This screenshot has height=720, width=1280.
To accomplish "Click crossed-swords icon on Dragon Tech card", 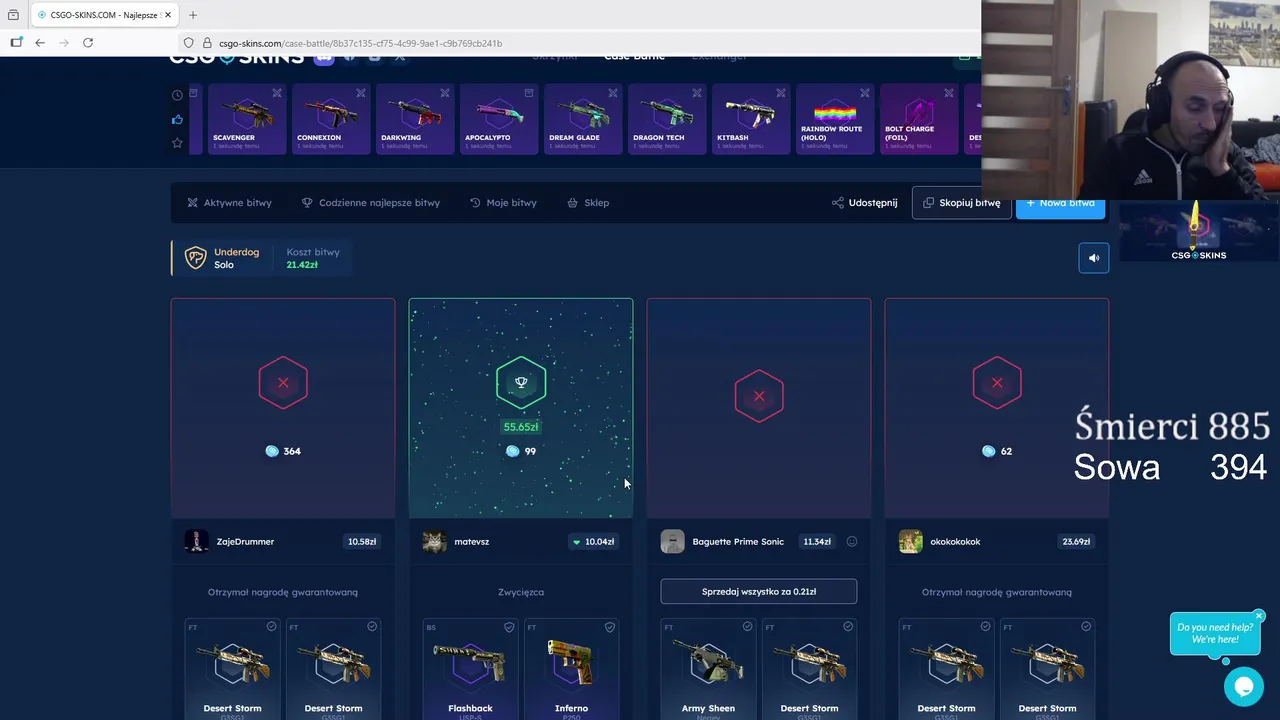I will pos(697,93).
